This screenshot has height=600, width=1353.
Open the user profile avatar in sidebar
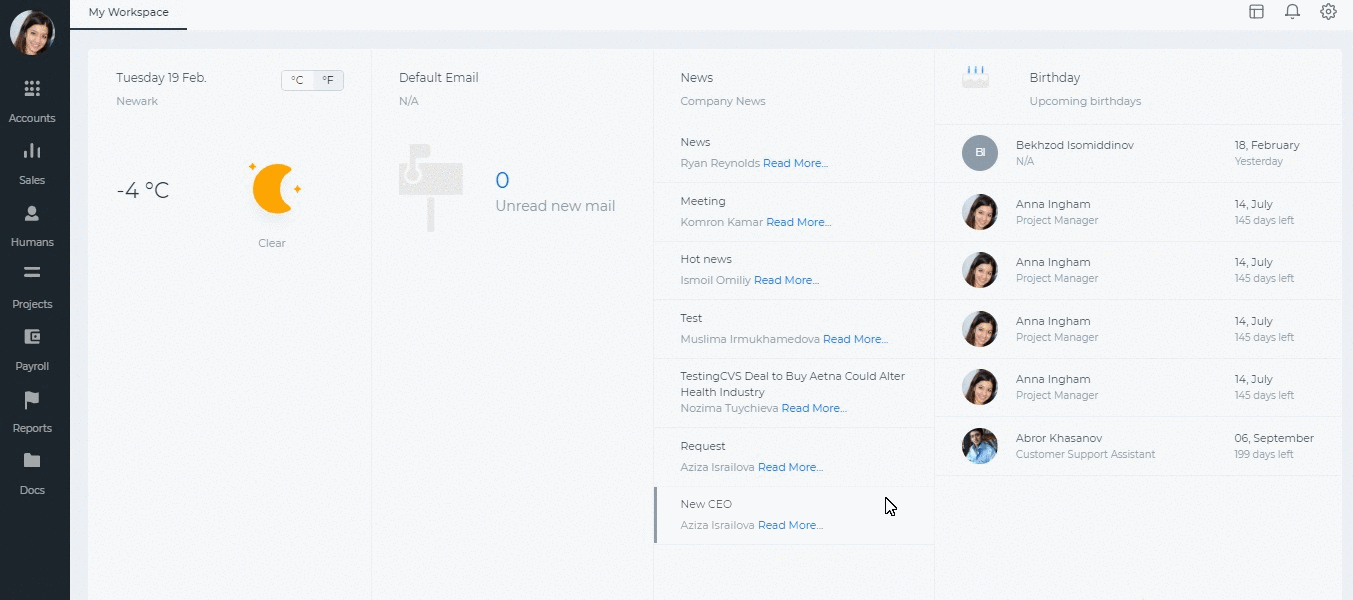32,33
